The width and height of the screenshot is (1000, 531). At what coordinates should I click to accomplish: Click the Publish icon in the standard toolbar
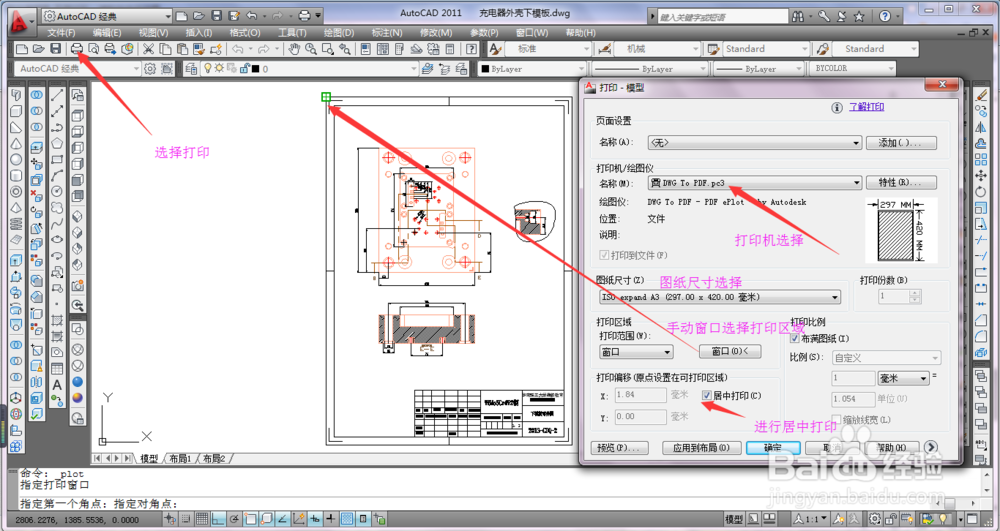(x=110, y=48)
